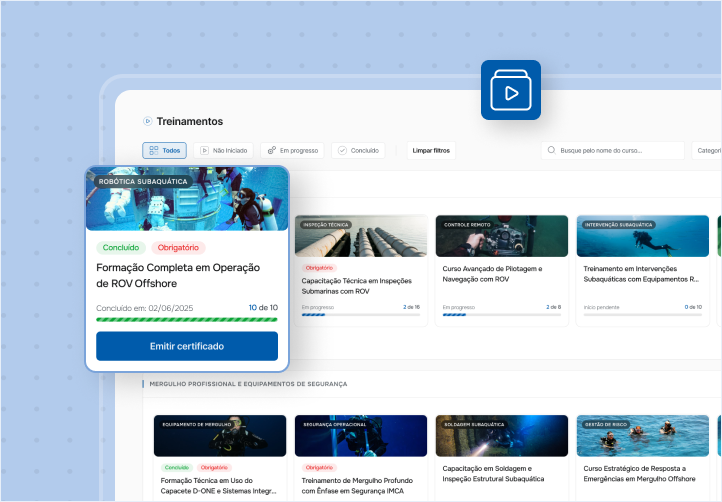Image resolution: width=722 pixels, height=502 pixels.
Task: Click checkmark icon in Concluído filter
Action: 342,151
